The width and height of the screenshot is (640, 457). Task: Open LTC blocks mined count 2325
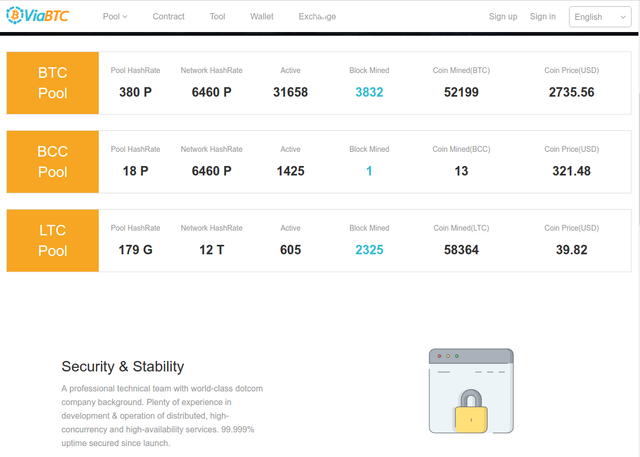[369, 249]
